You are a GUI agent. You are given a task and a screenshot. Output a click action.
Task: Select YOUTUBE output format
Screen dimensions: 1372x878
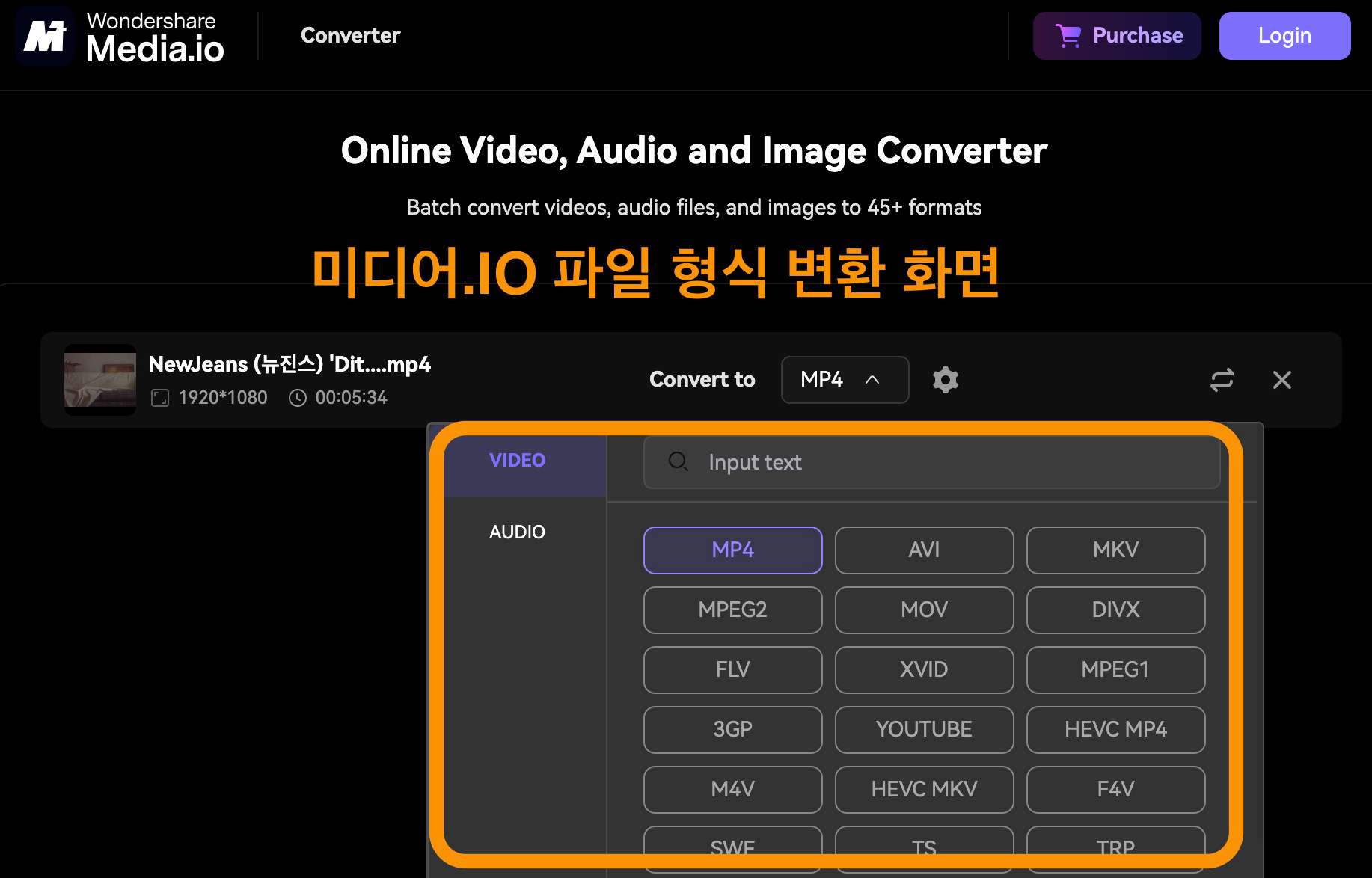click(x=925, y=730)
